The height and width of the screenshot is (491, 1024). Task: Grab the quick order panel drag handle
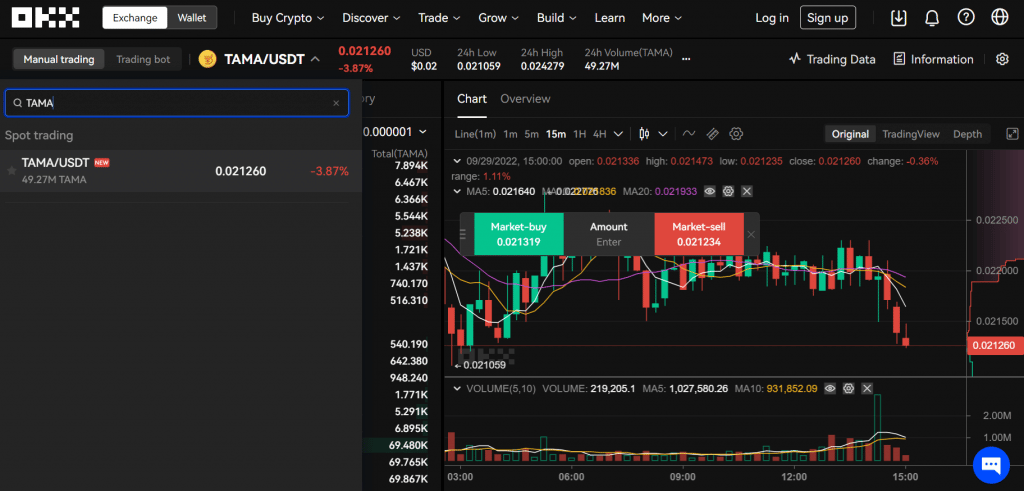tap(464, 234)
